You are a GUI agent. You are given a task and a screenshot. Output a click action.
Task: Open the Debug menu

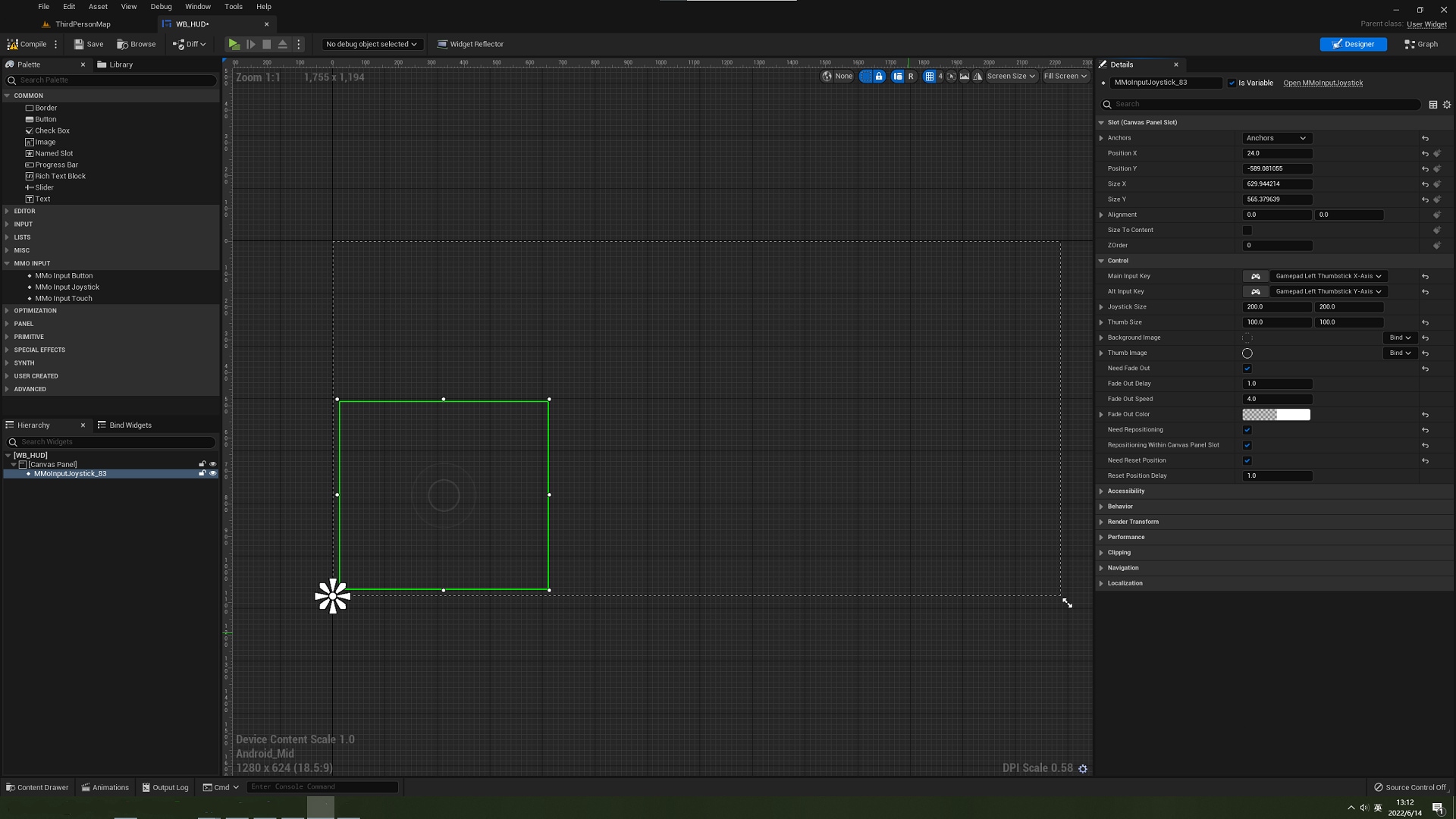(161, 7)
